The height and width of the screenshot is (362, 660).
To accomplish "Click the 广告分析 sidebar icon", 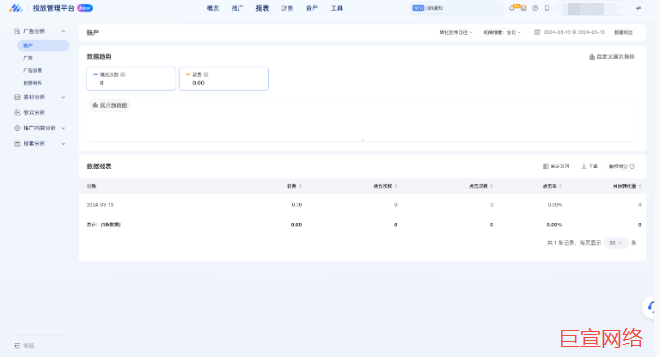I will coord(17,31).
